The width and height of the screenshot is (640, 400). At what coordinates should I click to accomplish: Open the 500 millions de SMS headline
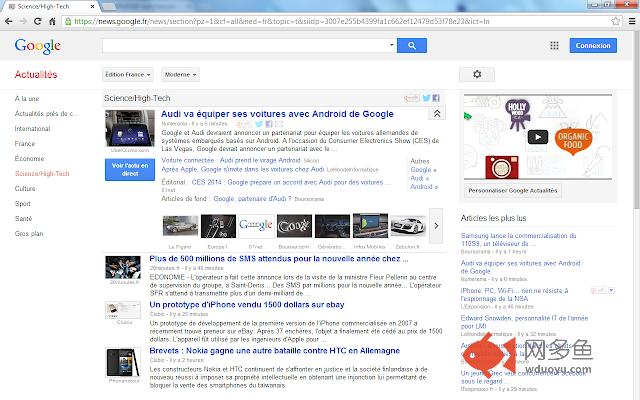pyautogui.click(x=278, y=259)
